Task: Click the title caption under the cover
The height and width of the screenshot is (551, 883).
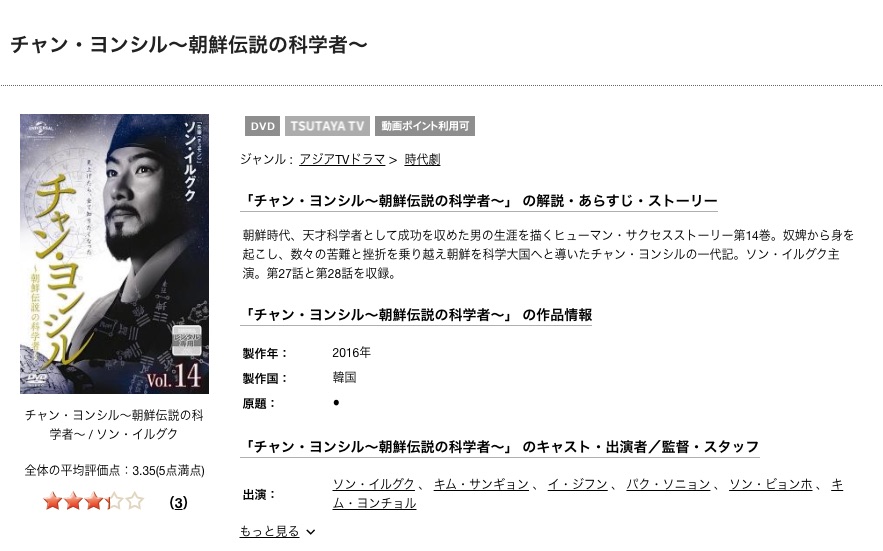Action: click(x=114, y=424)
